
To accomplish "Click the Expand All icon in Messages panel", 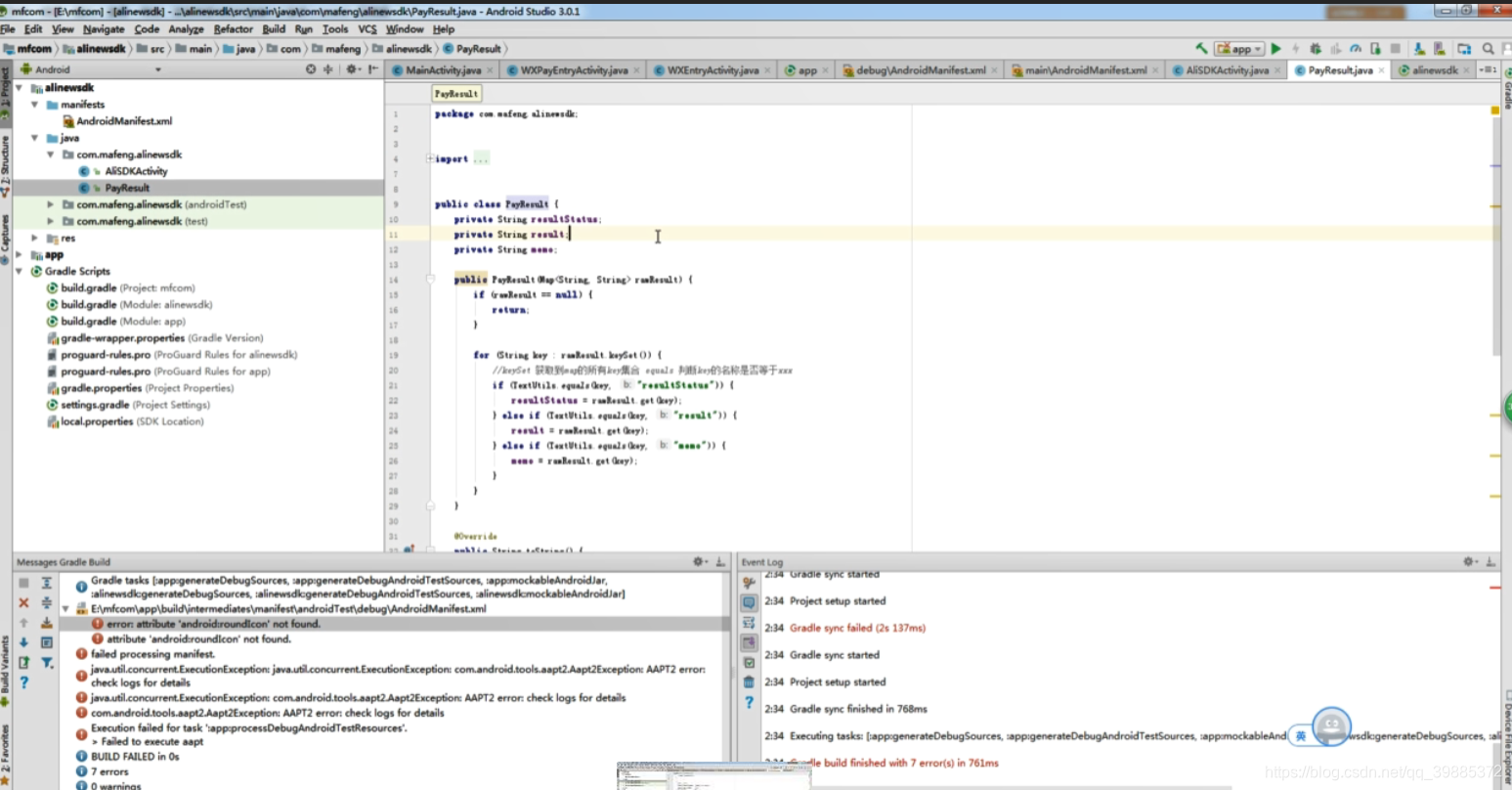I will click(x=46, y=583).
